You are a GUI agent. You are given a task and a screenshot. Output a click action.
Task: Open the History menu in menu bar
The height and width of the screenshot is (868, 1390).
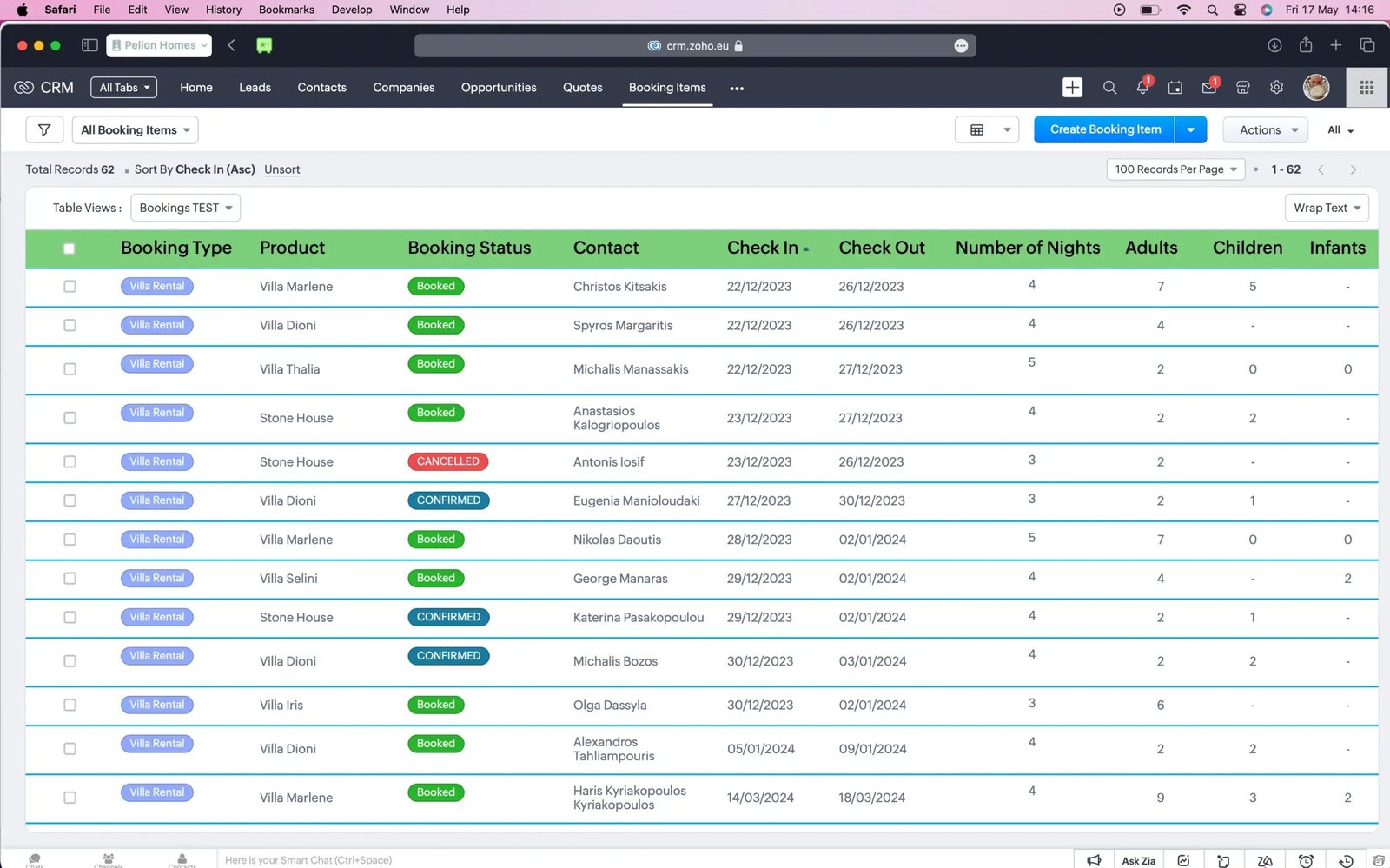(x=223, y=10)
